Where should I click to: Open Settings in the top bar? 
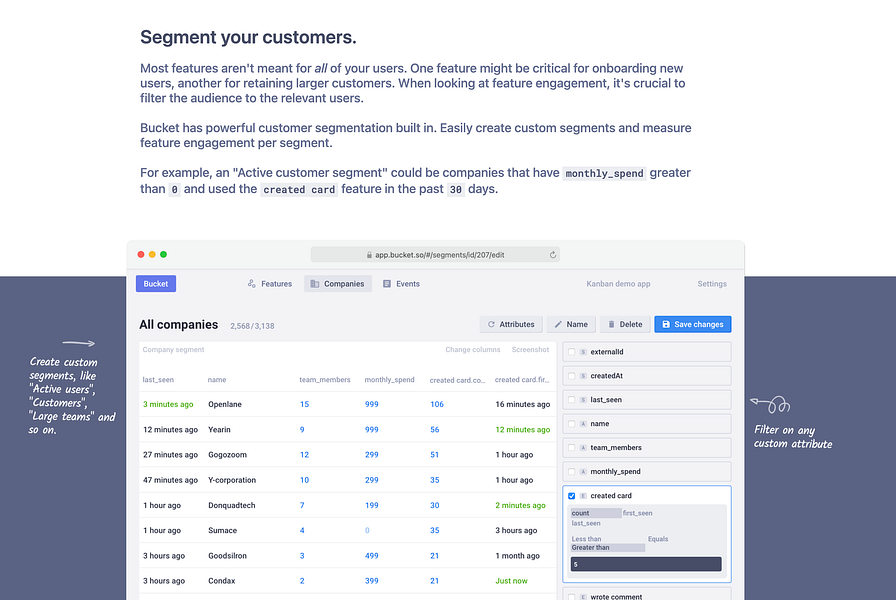(712, 283)
